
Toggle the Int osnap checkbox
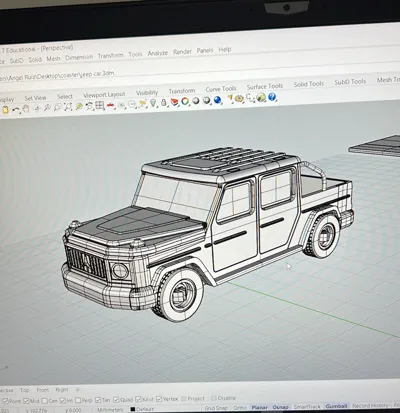tap(63, 400)
